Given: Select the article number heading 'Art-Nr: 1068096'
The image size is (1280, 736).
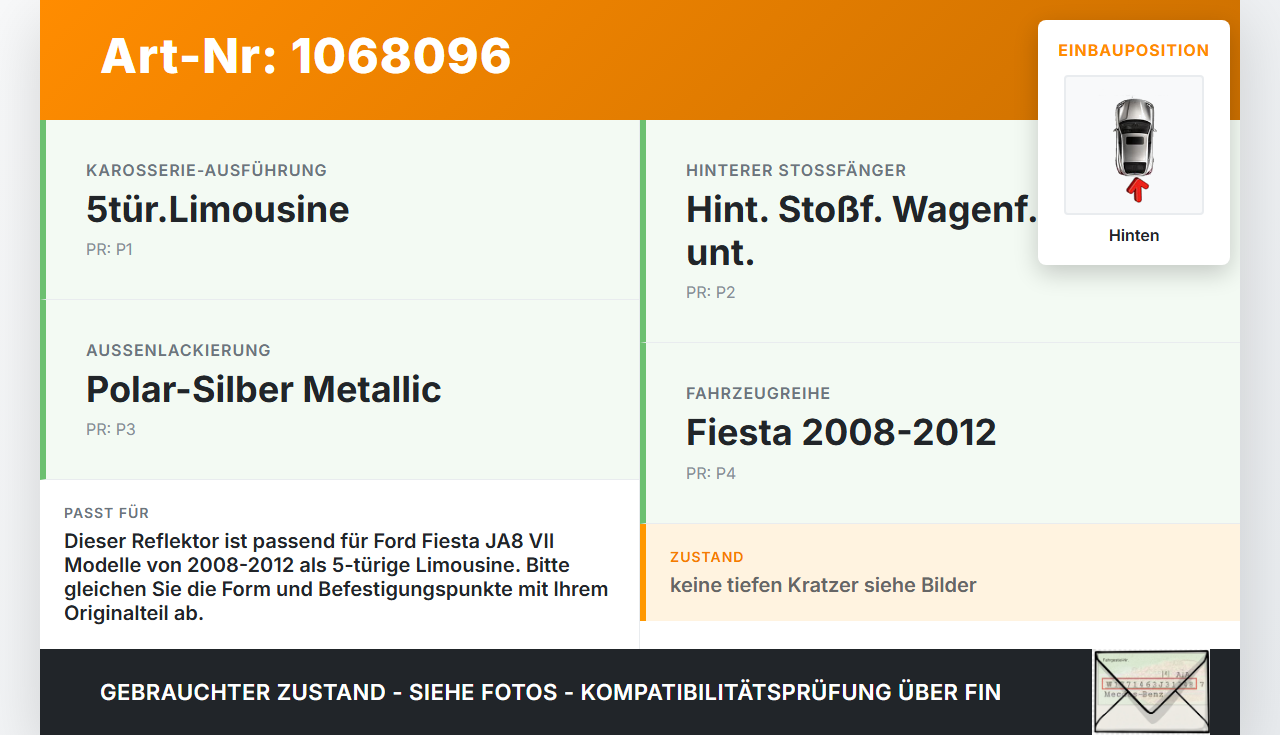Looking at the screenshot, I should (306, 56).
